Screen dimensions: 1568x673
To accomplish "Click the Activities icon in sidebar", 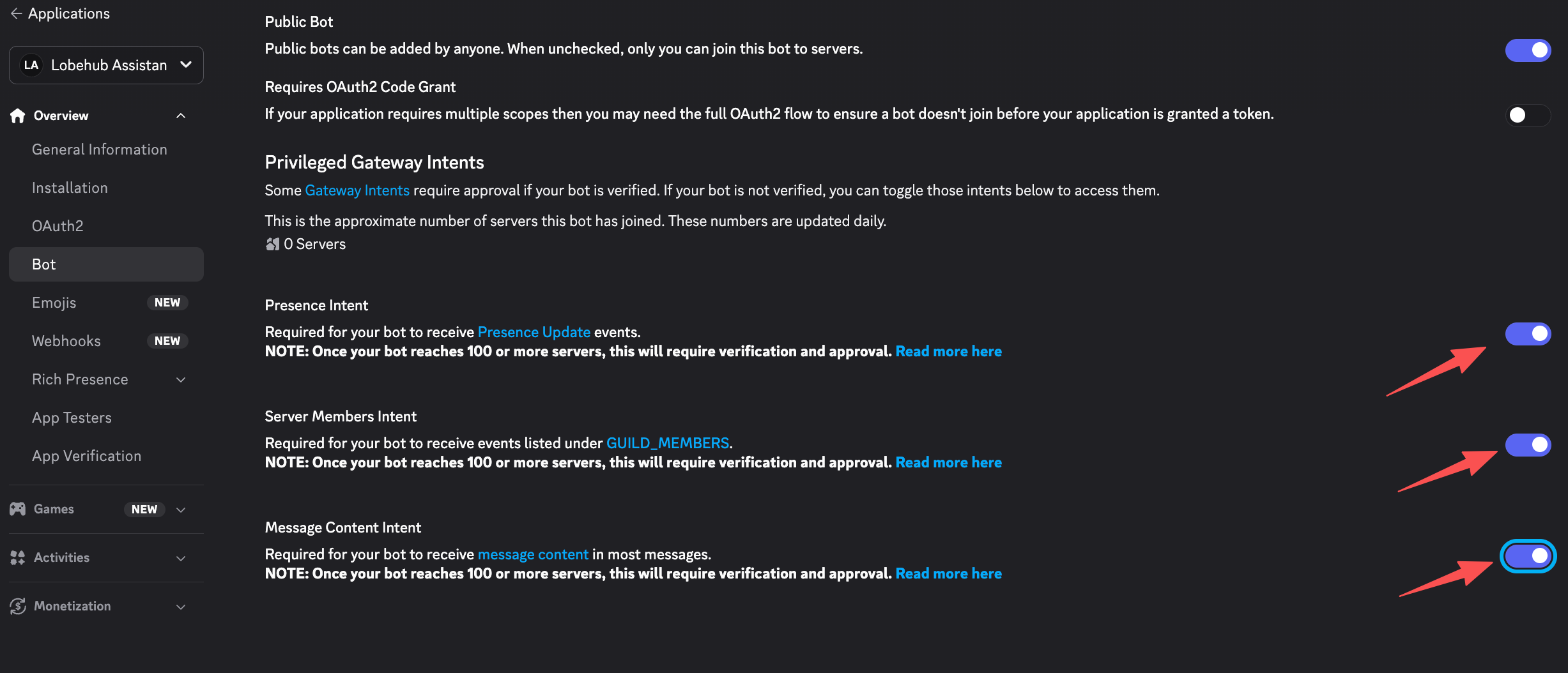I will [18, 557].
